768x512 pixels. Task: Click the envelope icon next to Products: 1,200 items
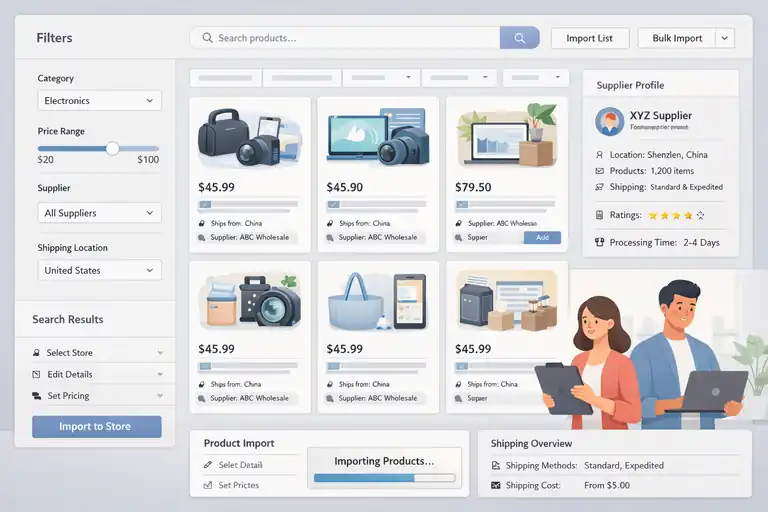tap(599, 171)
